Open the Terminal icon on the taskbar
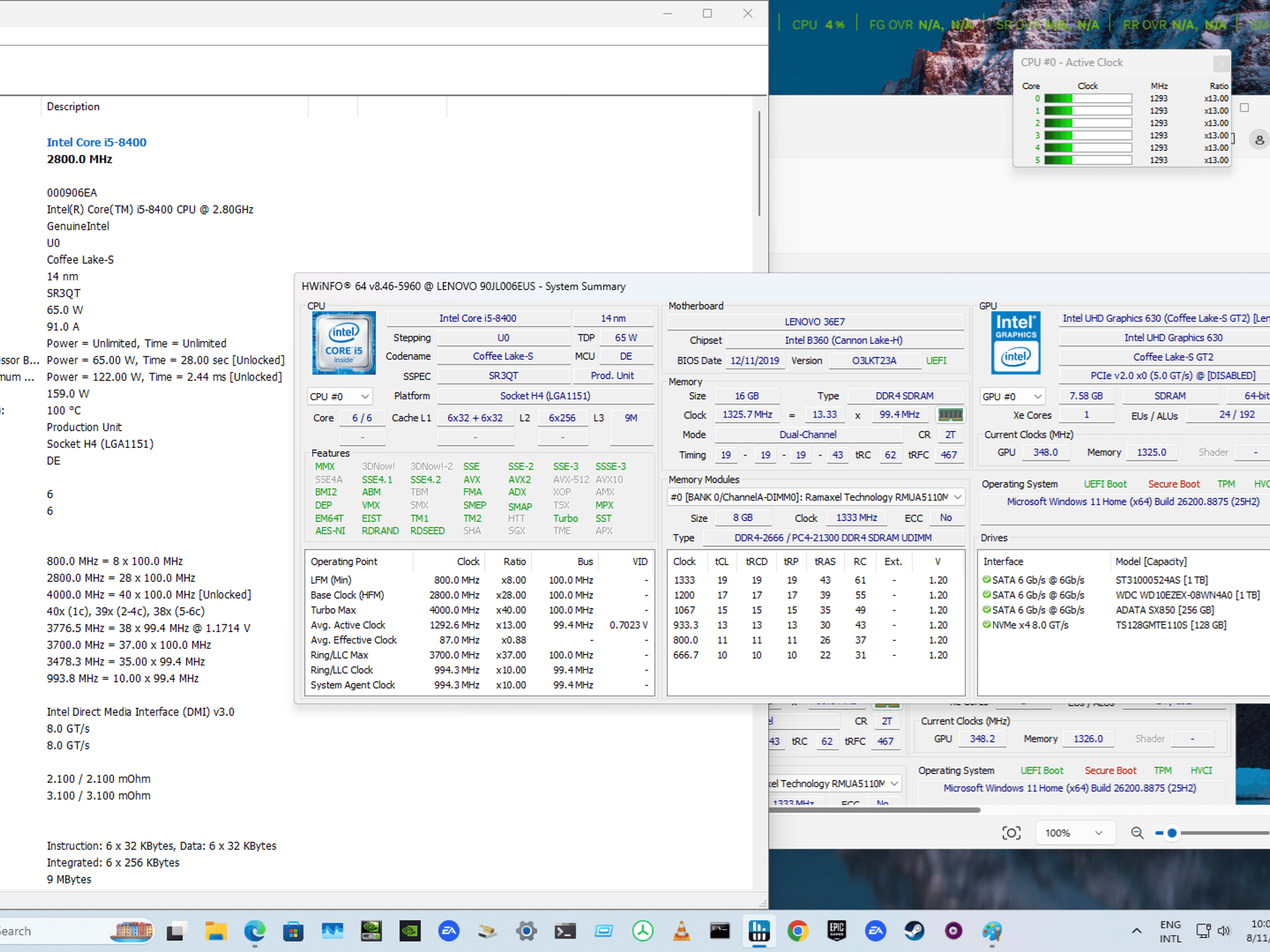Screen dimensions: 1270x952 (x=565, y=931)
